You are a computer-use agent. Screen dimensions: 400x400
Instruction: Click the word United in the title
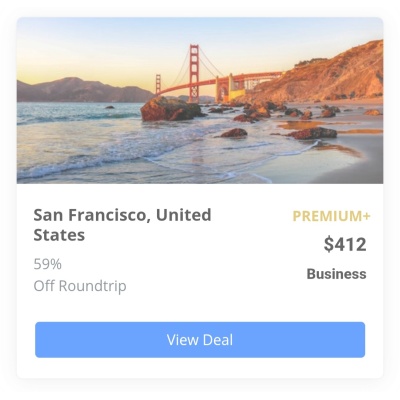point(183,215)
